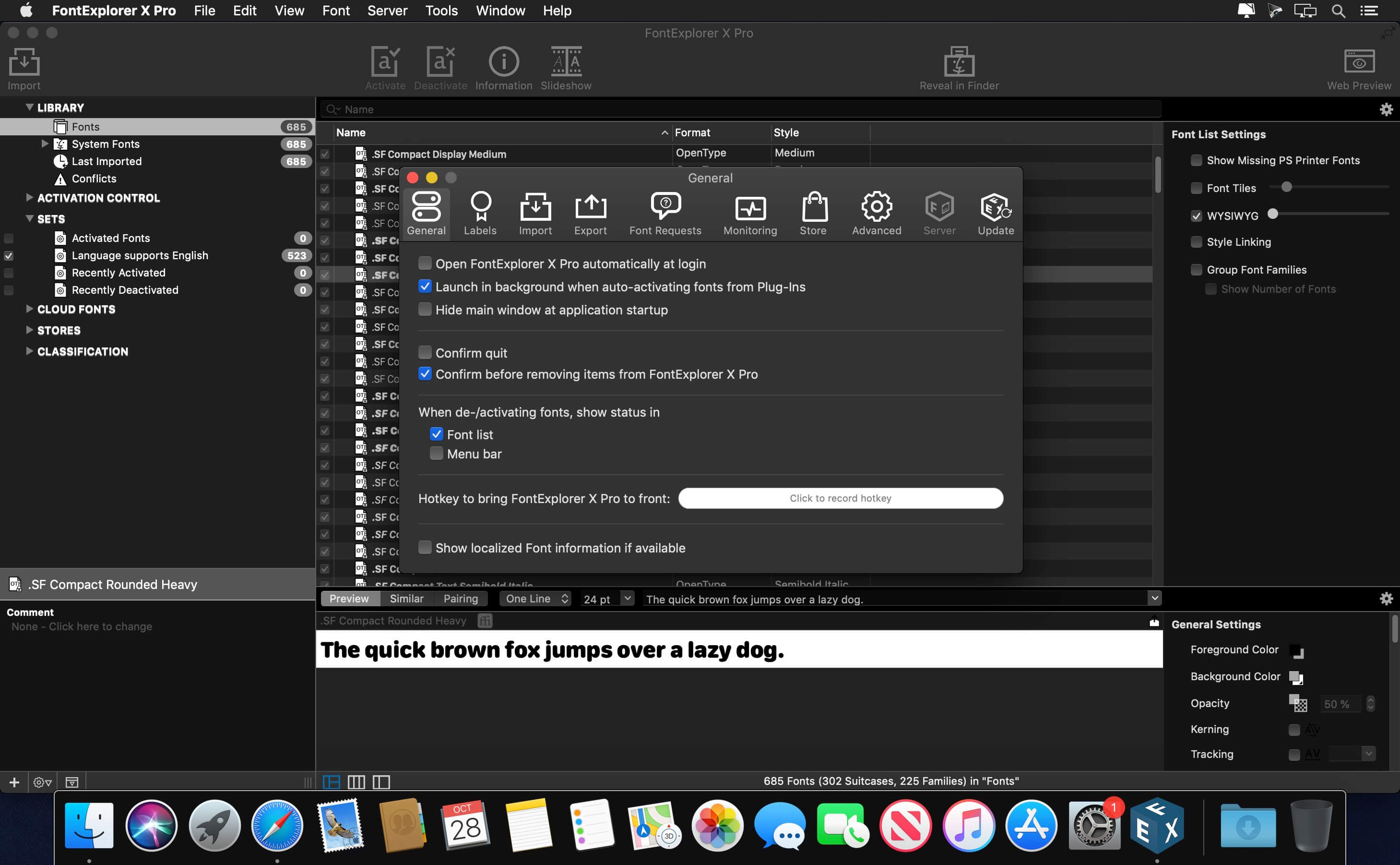The image size is (1400, 865).
Task: Click the Comment text to change it
Action: (82, 626)
